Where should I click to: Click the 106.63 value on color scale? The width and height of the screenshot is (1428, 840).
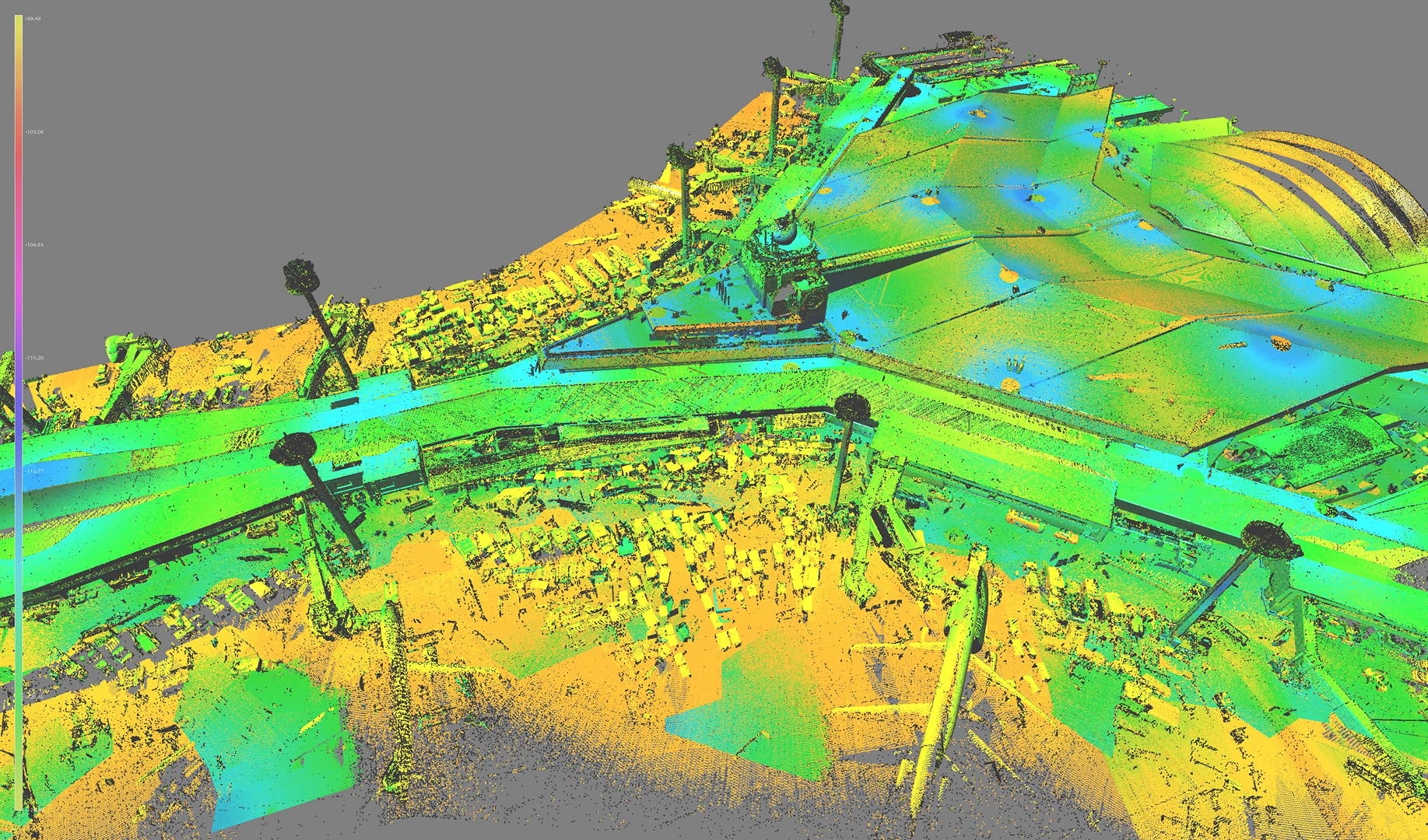pyautogui.click(x=34, y=245)
